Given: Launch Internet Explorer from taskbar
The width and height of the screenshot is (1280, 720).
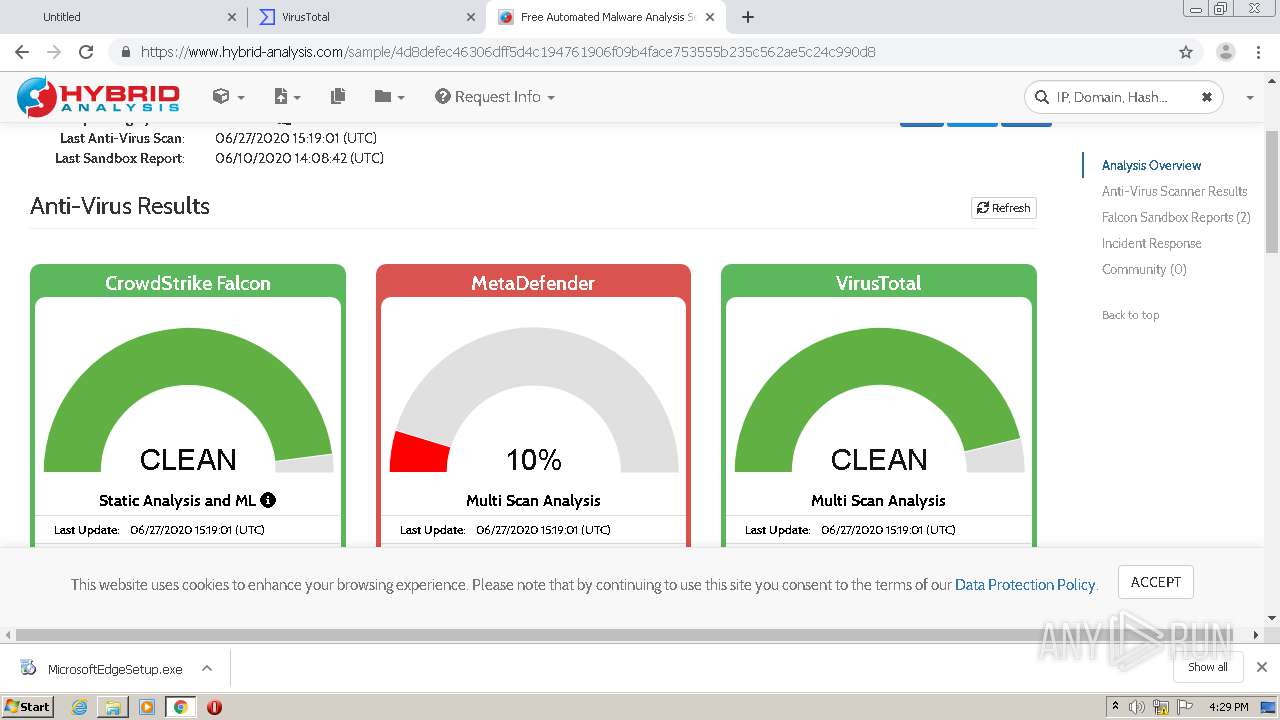Looking at the screenshot, I should 79,707.
